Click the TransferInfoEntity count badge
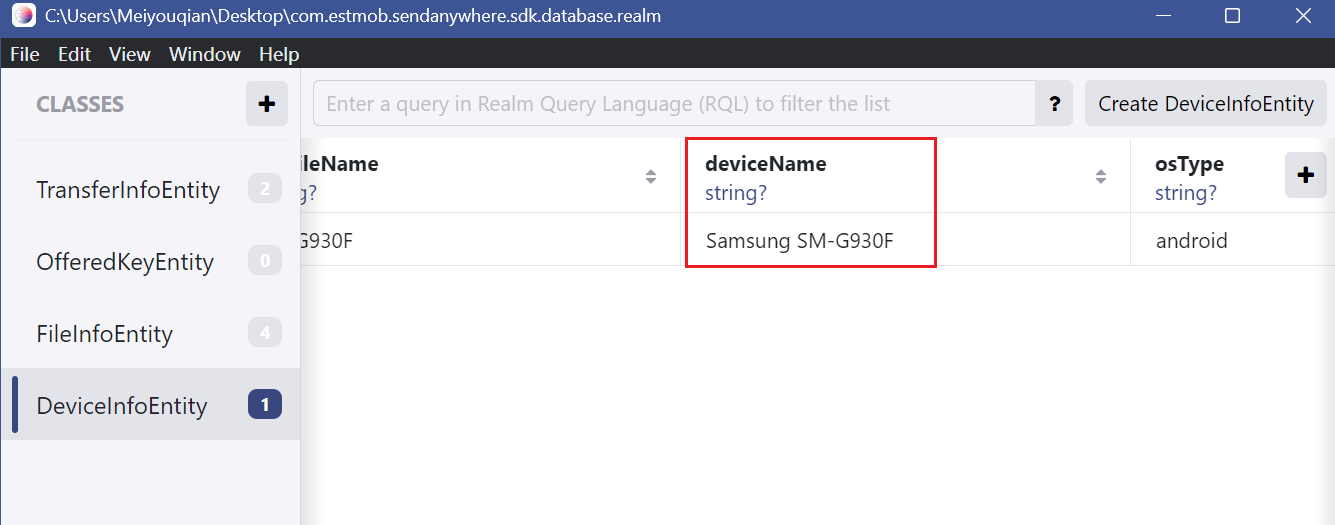The width and height of the screenshot is (1335, 525). click(x=265, y=189)
